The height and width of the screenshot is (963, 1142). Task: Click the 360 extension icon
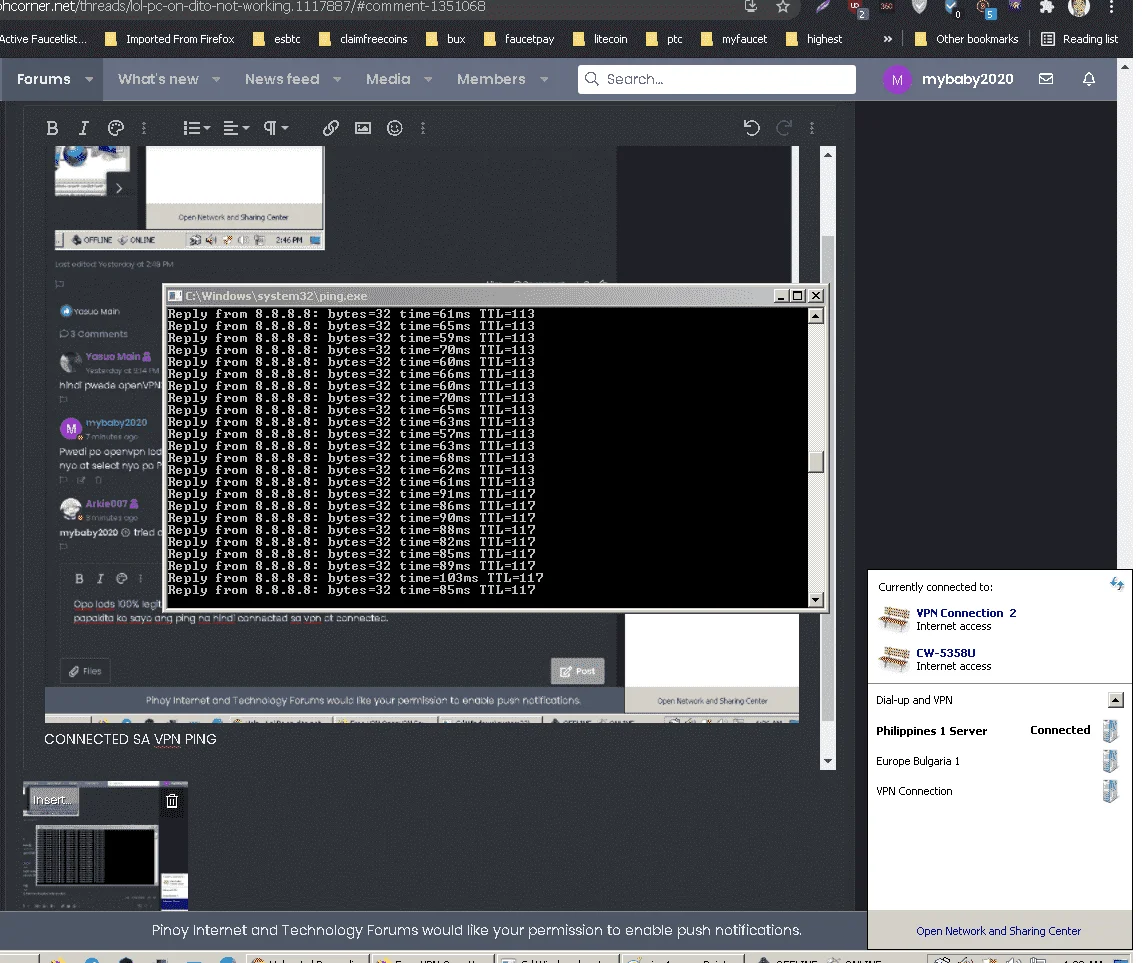pos(886,7)
